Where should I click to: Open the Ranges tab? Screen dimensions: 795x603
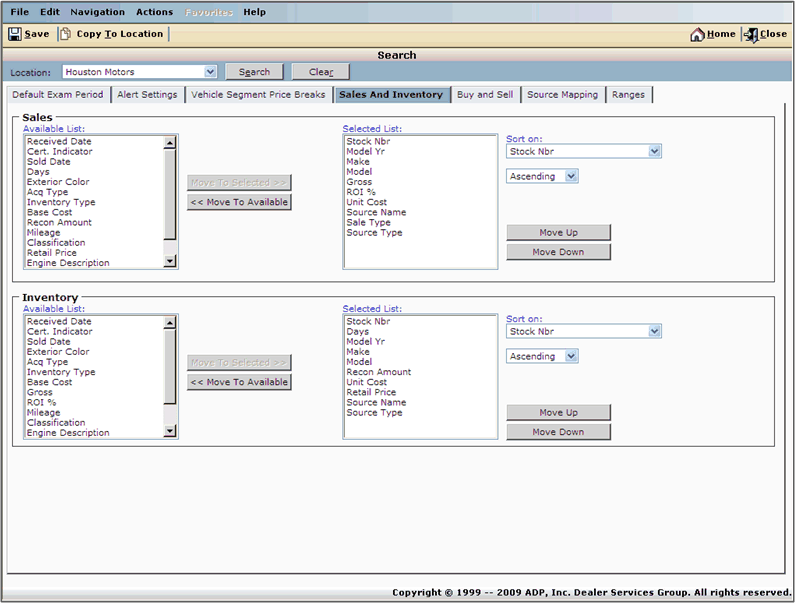(628, 94)
